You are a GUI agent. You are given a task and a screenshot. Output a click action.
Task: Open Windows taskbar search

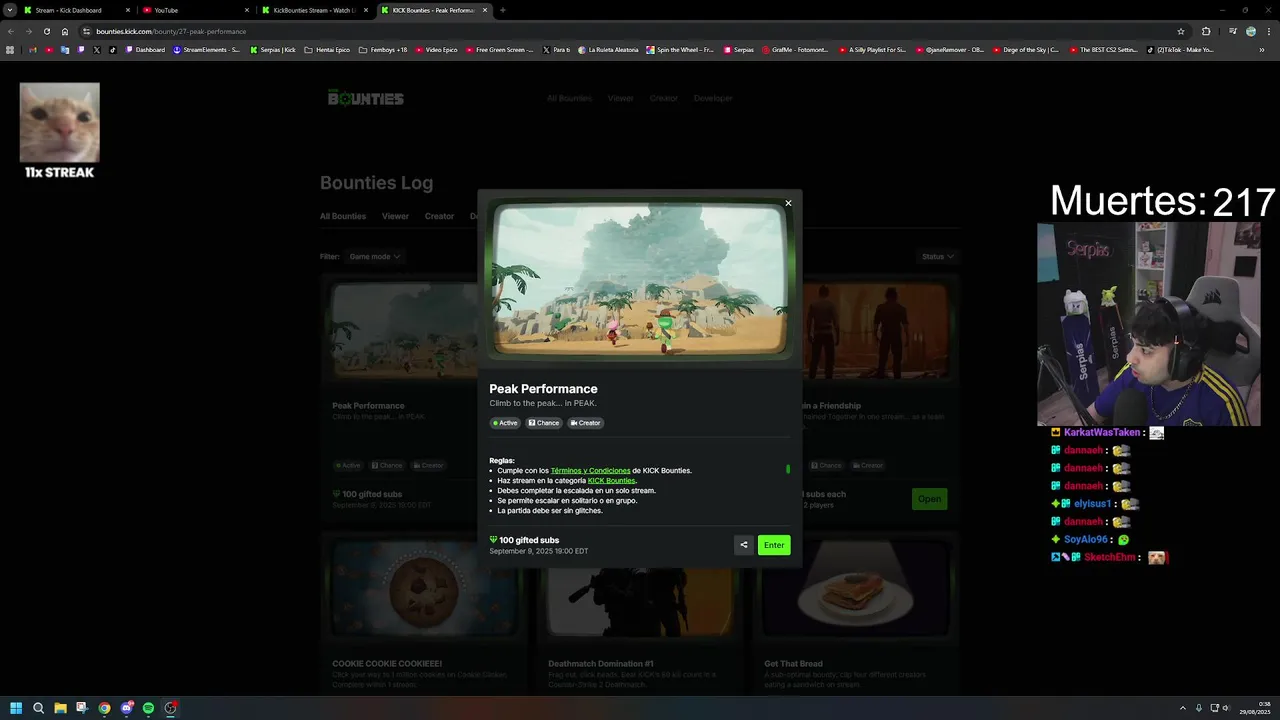point(38,708)
